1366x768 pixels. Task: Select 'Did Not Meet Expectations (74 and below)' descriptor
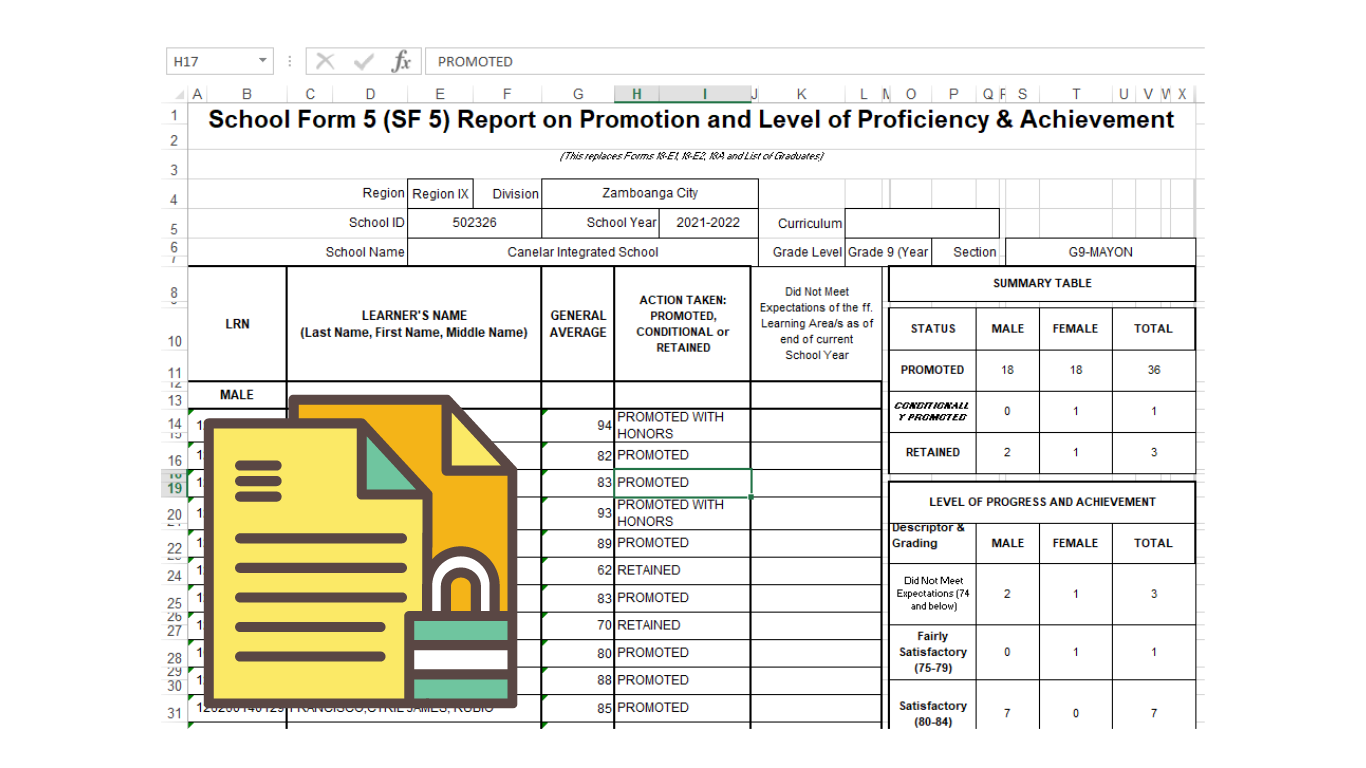(x=933, y=594)
